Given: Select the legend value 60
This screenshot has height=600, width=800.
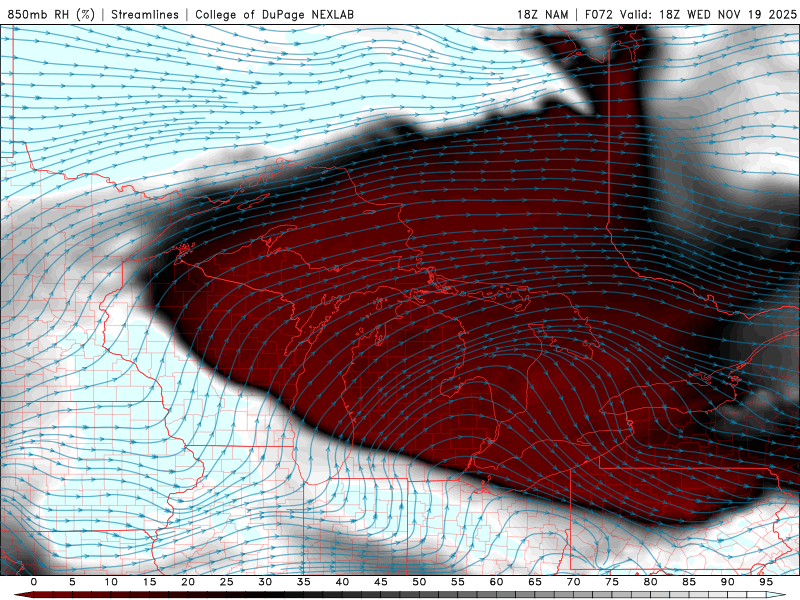Looking at the screenshot, I should pos(496,582).
